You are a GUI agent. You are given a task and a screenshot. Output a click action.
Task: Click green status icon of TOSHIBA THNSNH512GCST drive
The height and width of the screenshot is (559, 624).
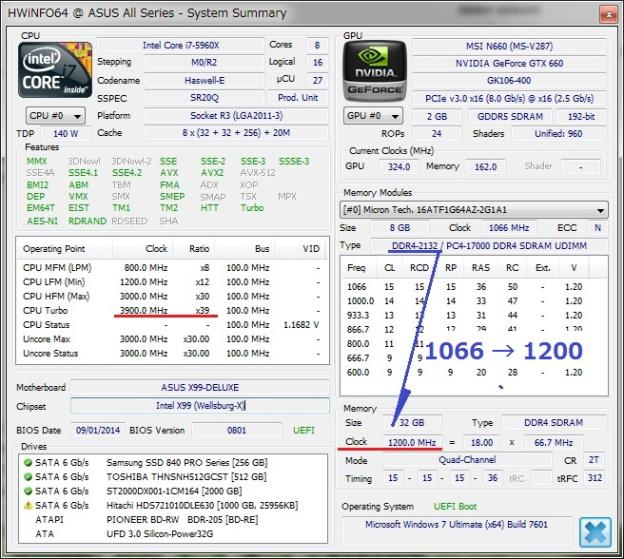pos(28,477)
